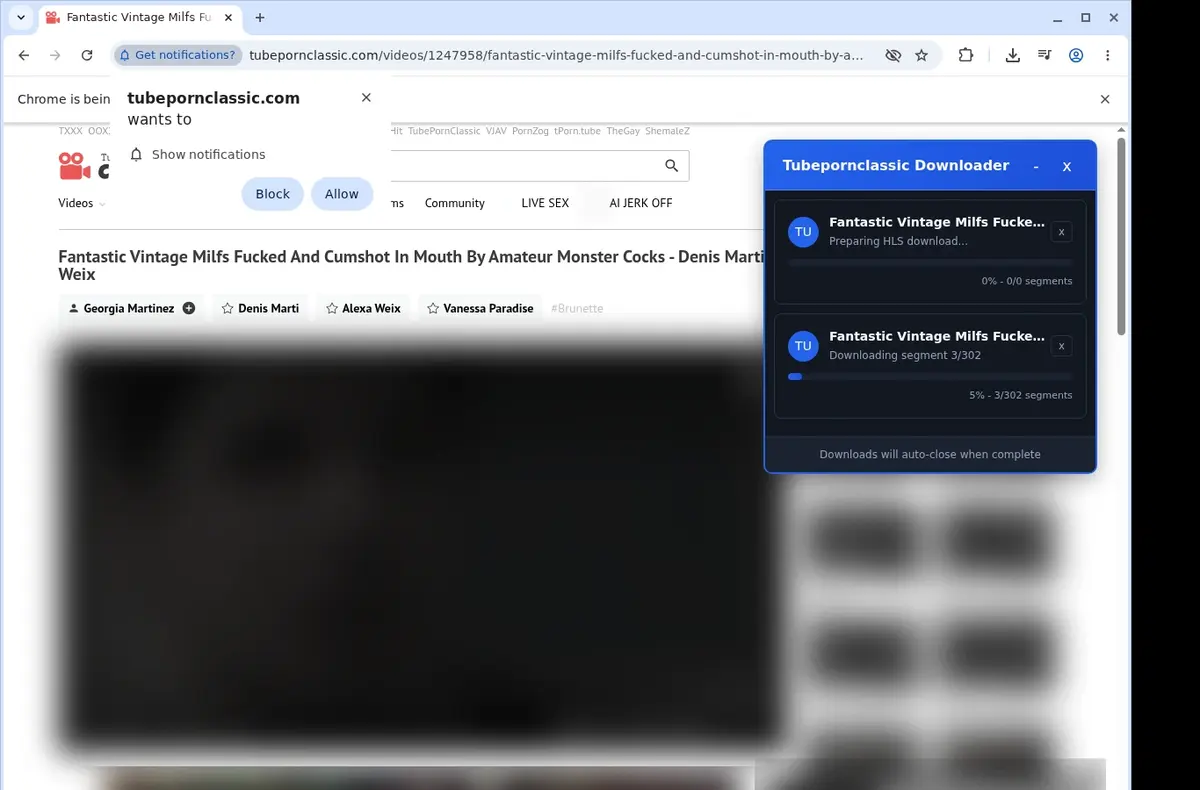Image resolution: width=1200 pixels, height=790 pixels.
Task: Click the bell icon beside Show notifications
Action: (x=137, y=154)
